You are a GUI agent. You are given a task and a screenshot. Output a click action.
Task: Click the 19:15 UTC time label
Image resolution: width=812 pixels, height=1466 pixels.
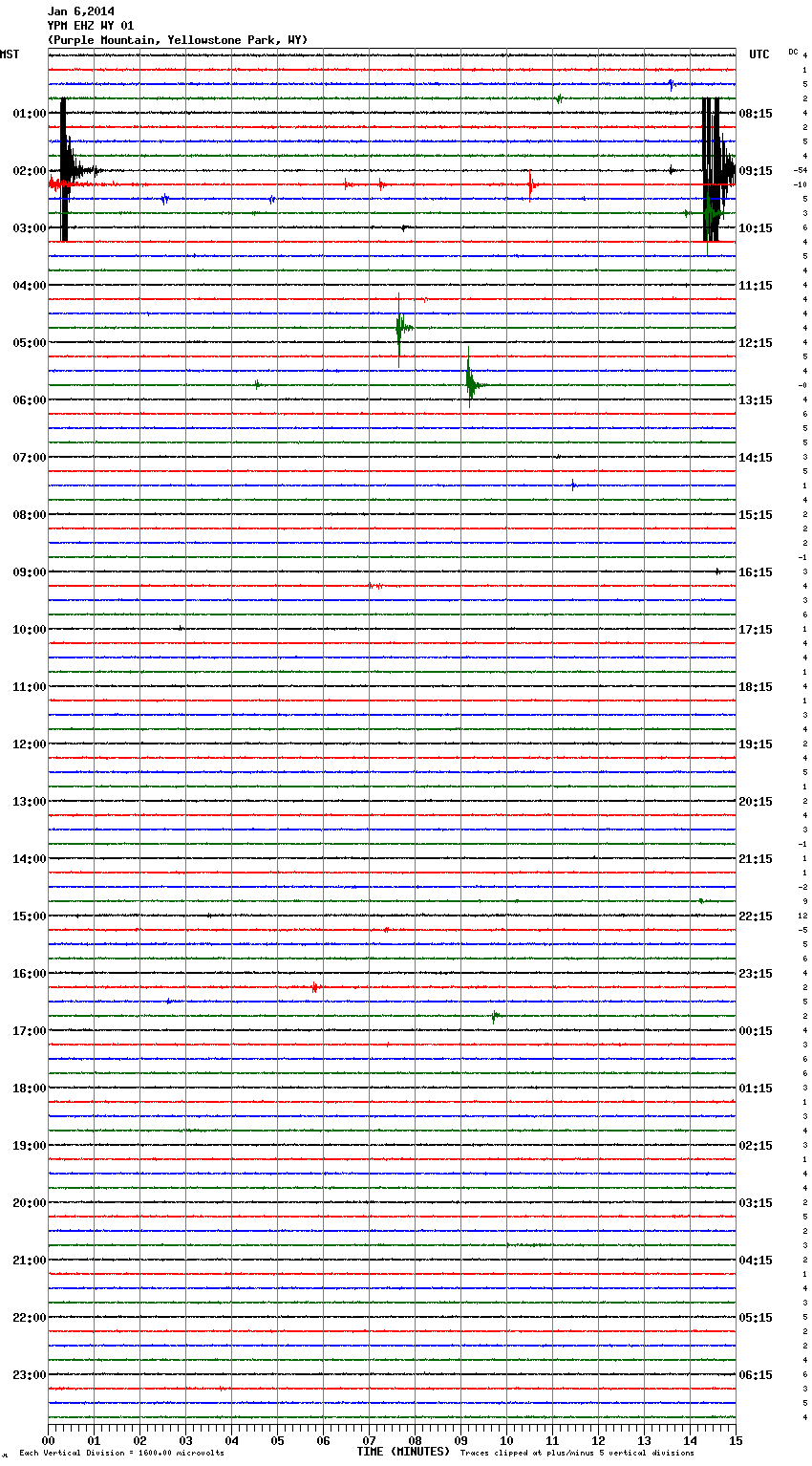click(756, 744)
